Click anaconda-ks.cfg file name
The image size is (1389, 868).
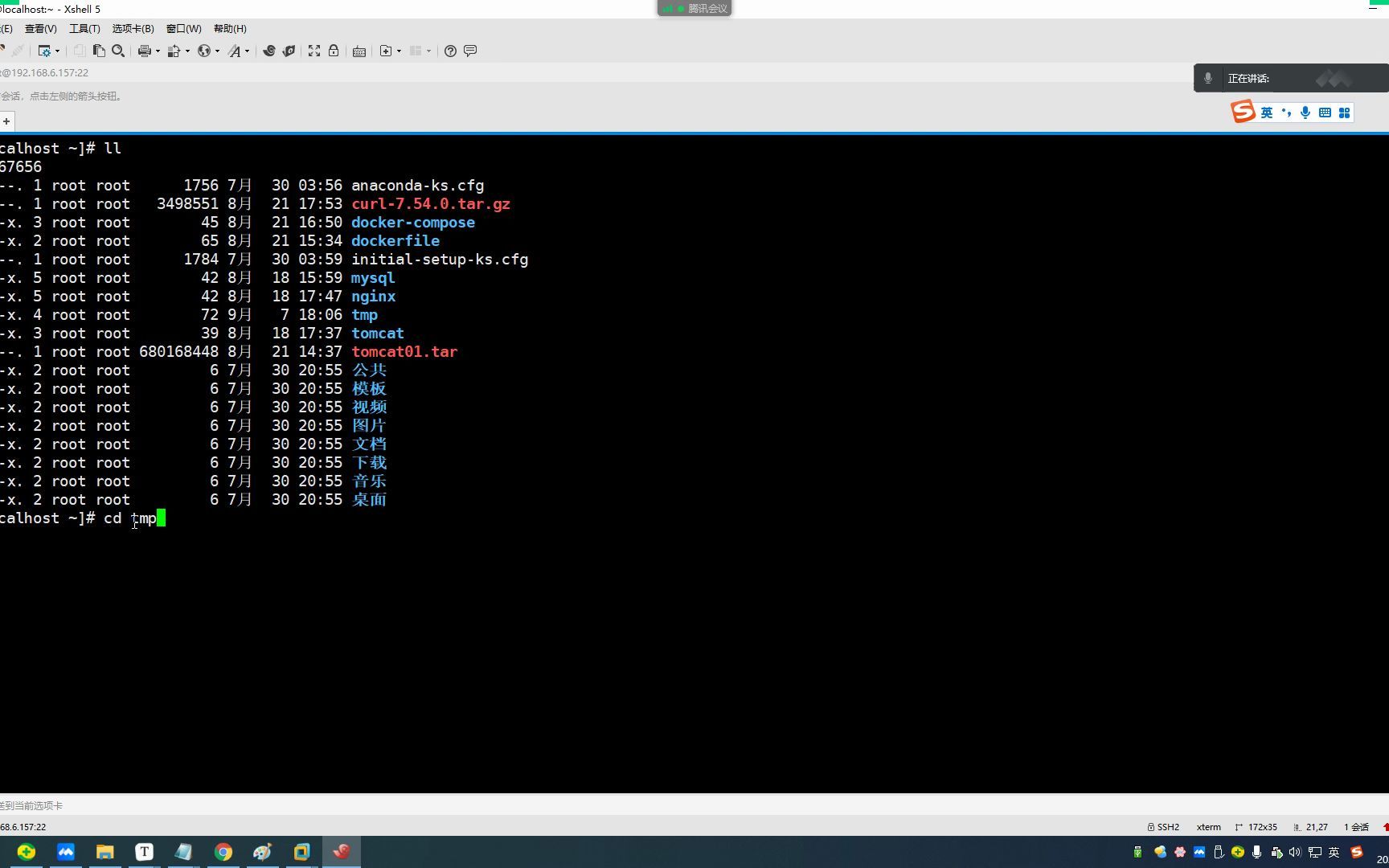click(418, 186)
